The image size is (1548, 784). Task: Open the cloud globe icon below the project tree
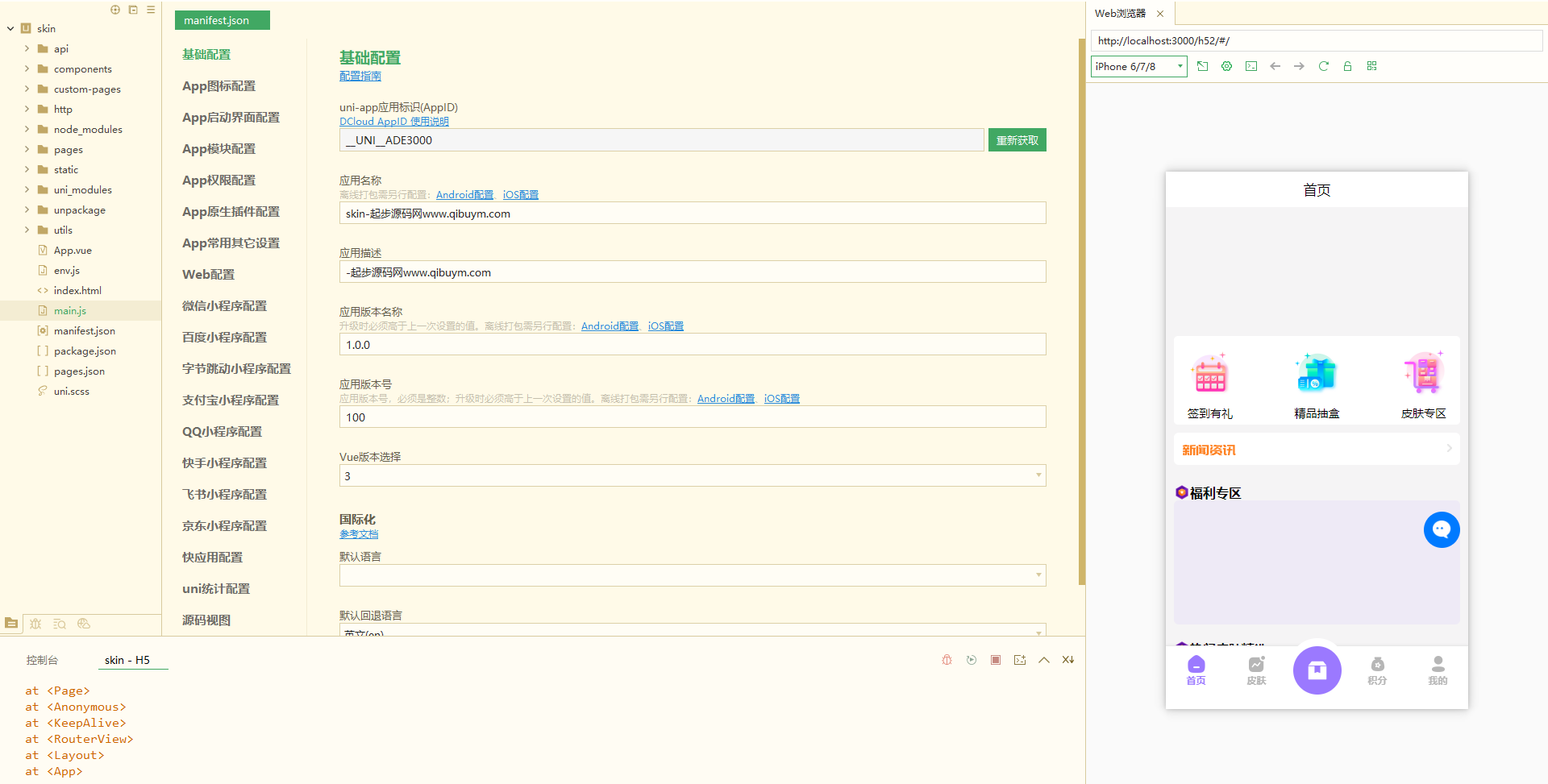(x=84, y=624)
